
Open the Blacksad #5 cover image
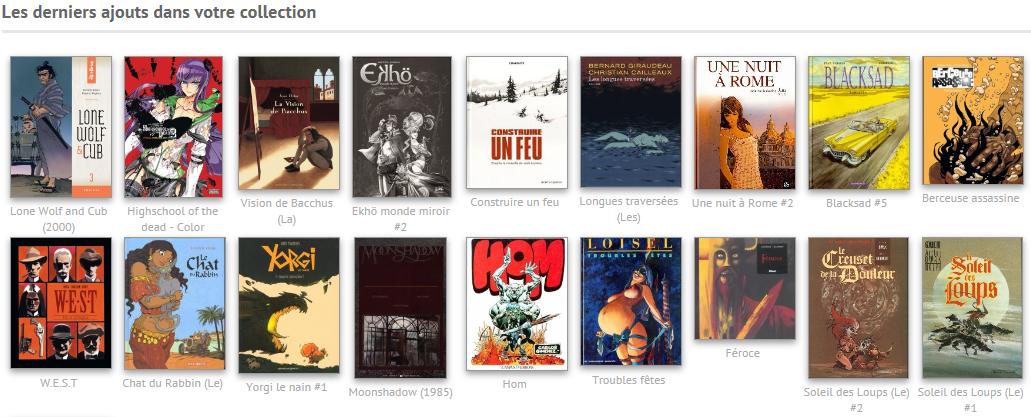click(859, 123)
